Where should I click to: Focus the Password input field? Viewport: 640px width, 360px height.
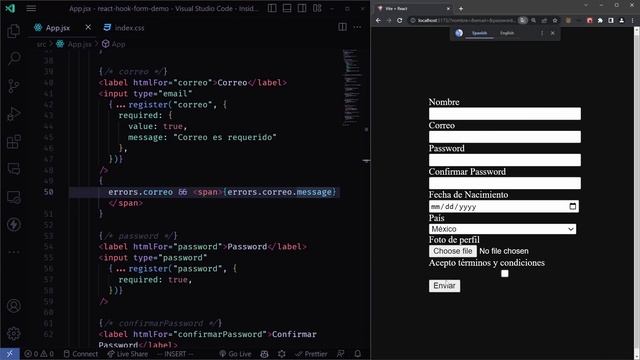[x=504, y=160]
